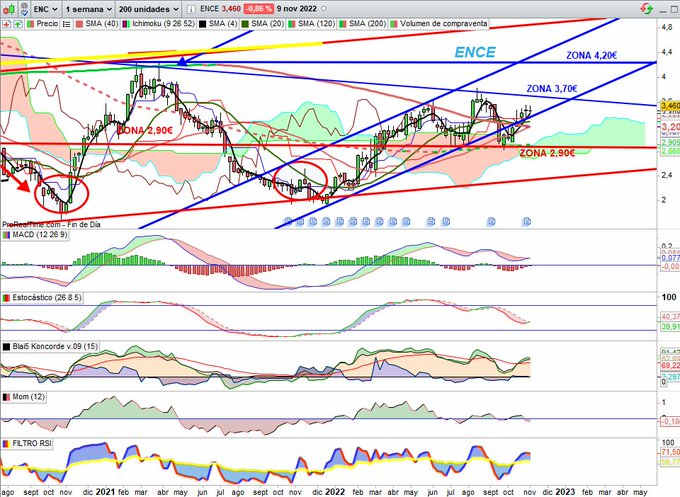Click the FILTRO RSI panel color icon
680x497 pixels.
pos(6,444)
